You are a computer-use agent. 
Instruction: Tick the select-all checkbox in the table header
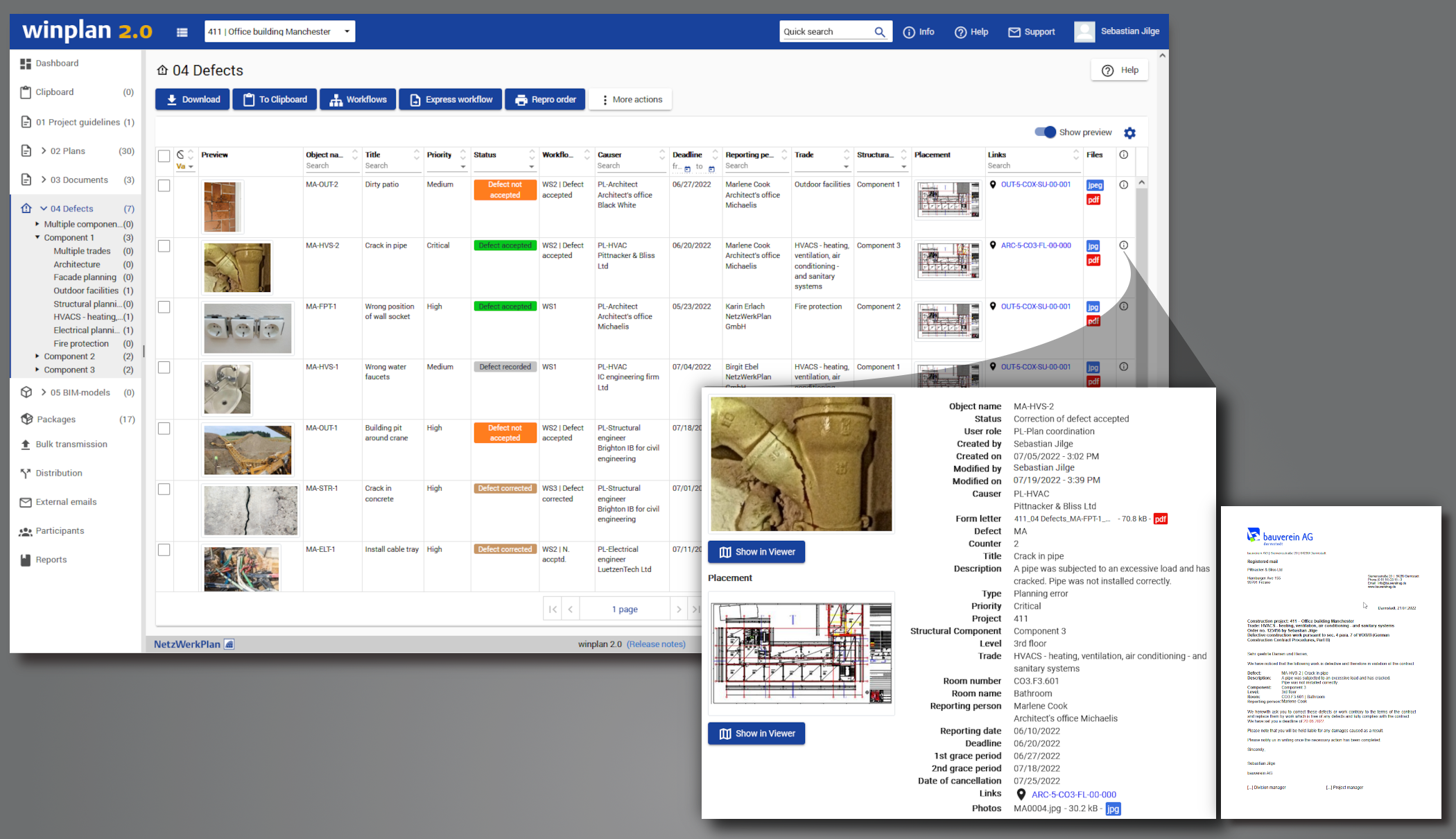pyautogui.click(x=164, y=156)
